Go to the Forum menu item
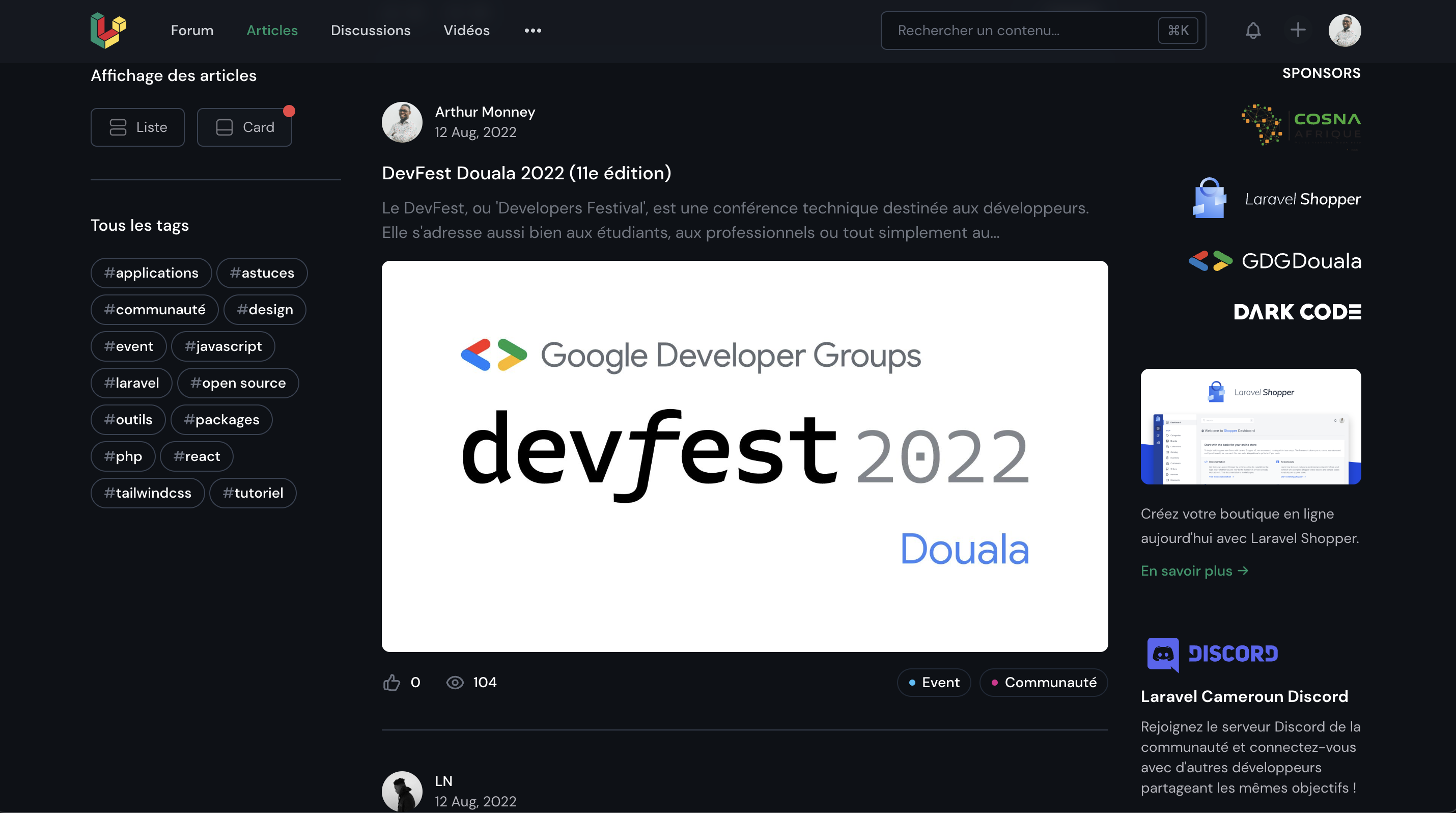This screenshot has height=813, width=1456. coord(192,31)
